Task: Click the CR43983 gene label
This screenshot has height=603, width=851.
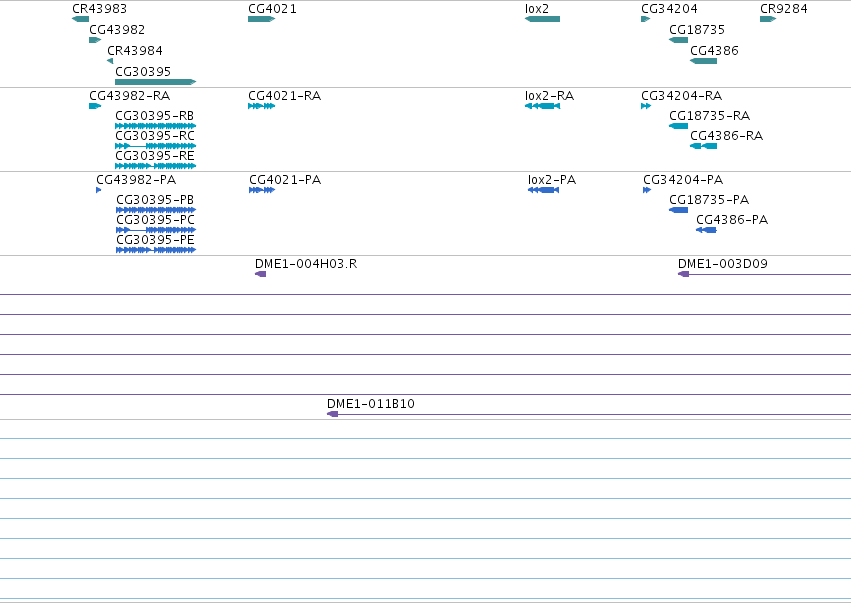Action: tap(99, 9)
